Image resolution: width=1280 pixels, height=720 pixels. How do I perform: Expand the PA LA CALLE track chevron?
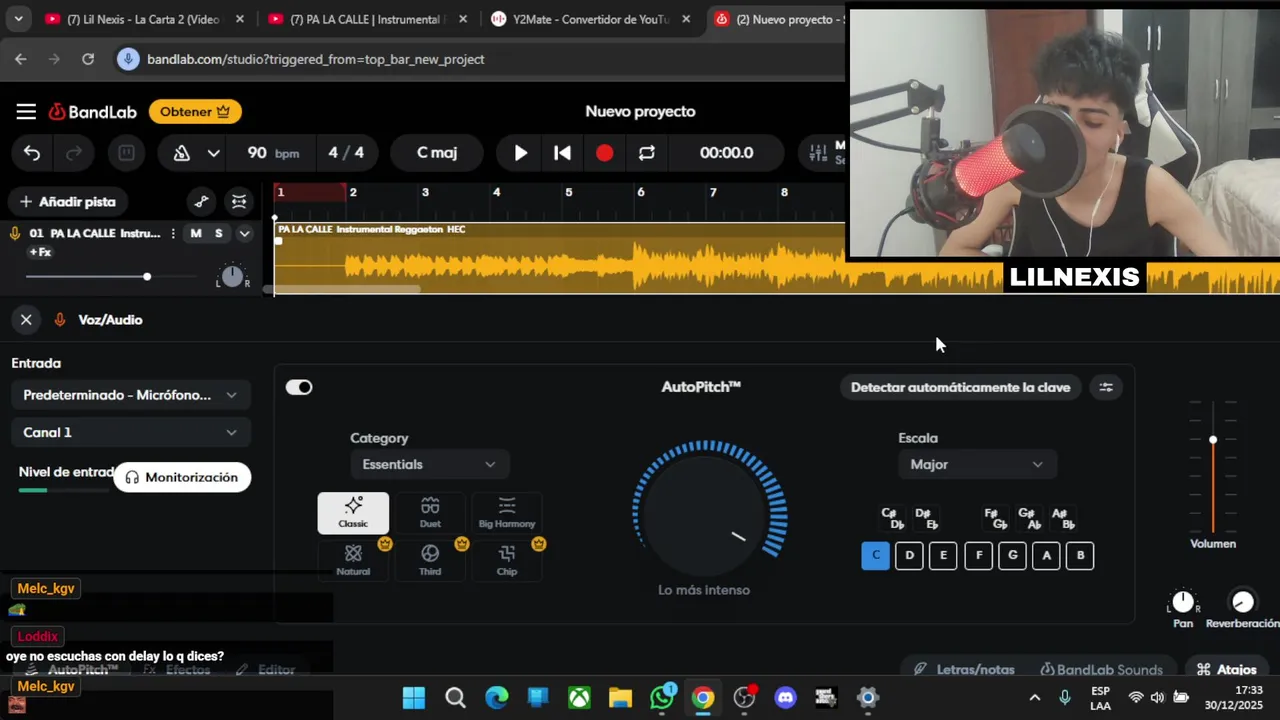click(x=244, y=233)
